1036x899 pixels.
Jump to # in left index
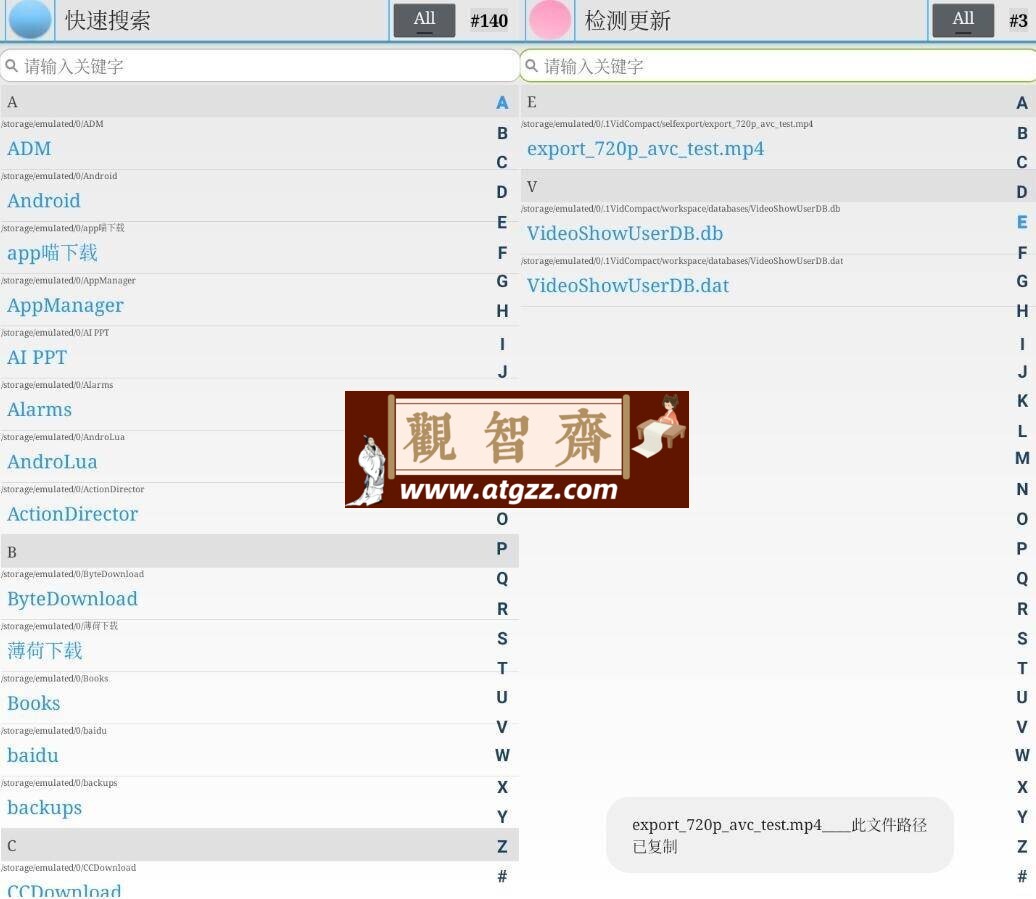(x=502, y=877)
